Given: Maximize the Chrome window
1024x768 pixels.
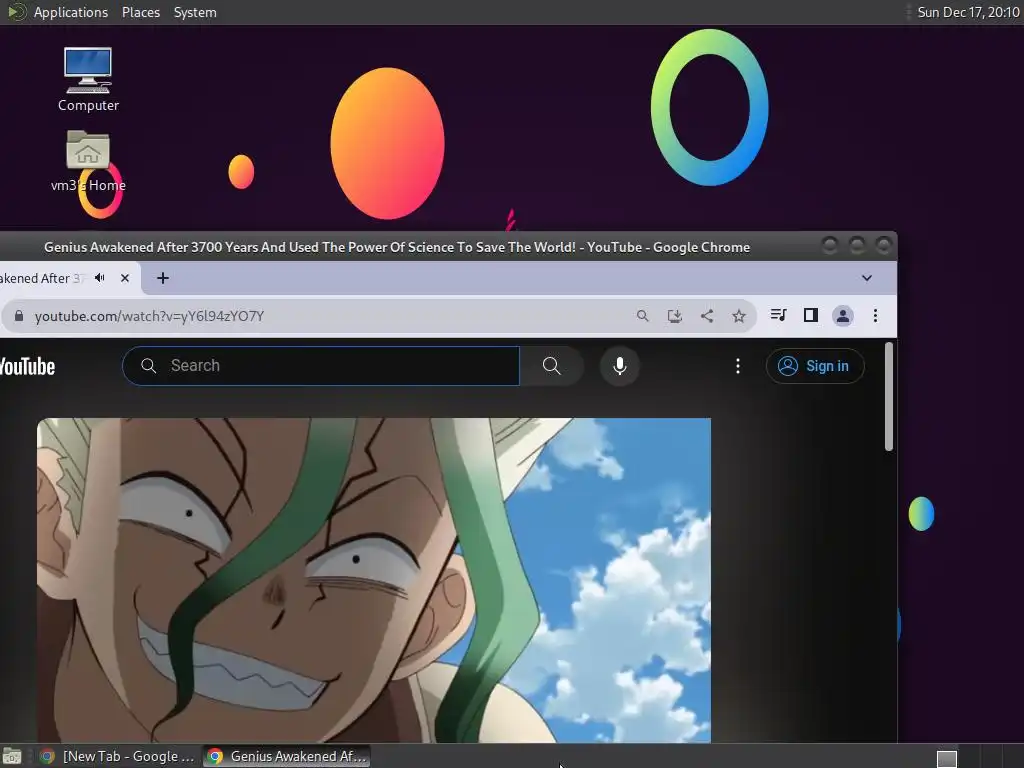Looking at the screenshot, I should coord(857,246).
